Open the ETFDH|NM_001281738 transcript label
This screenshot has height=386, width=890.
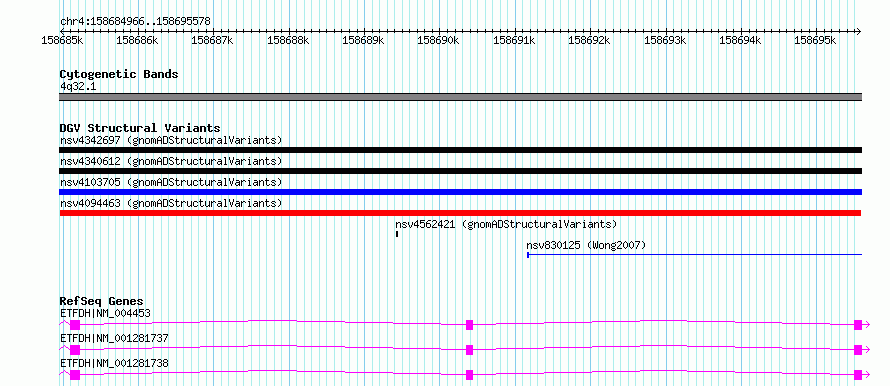114,363
